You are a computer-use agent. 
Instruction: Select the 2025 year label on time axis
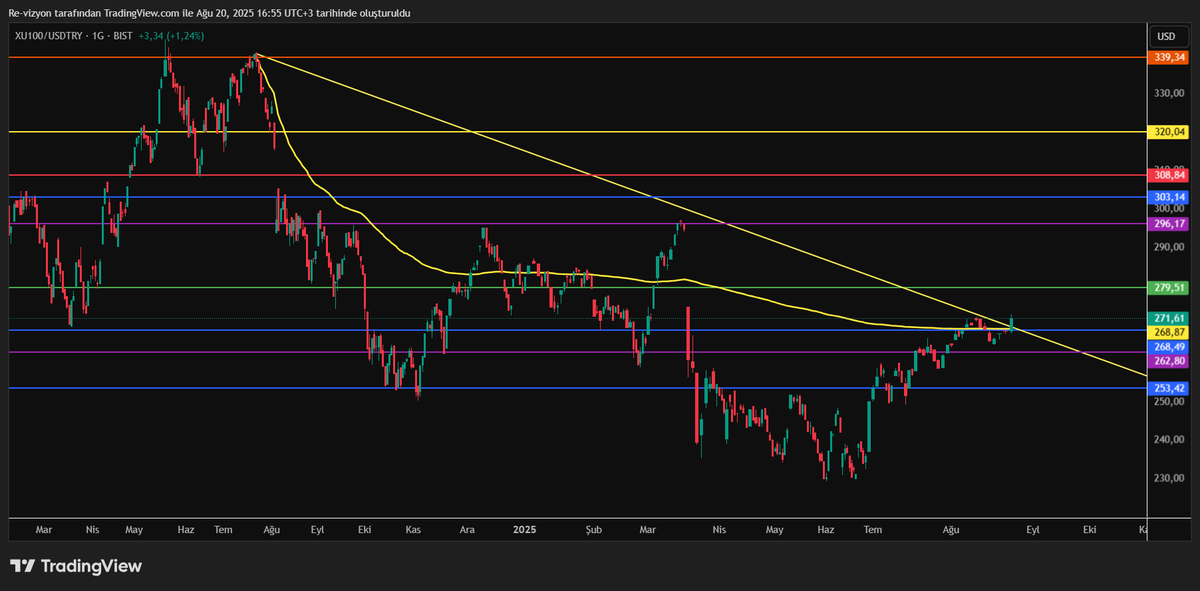click(524, 529)
